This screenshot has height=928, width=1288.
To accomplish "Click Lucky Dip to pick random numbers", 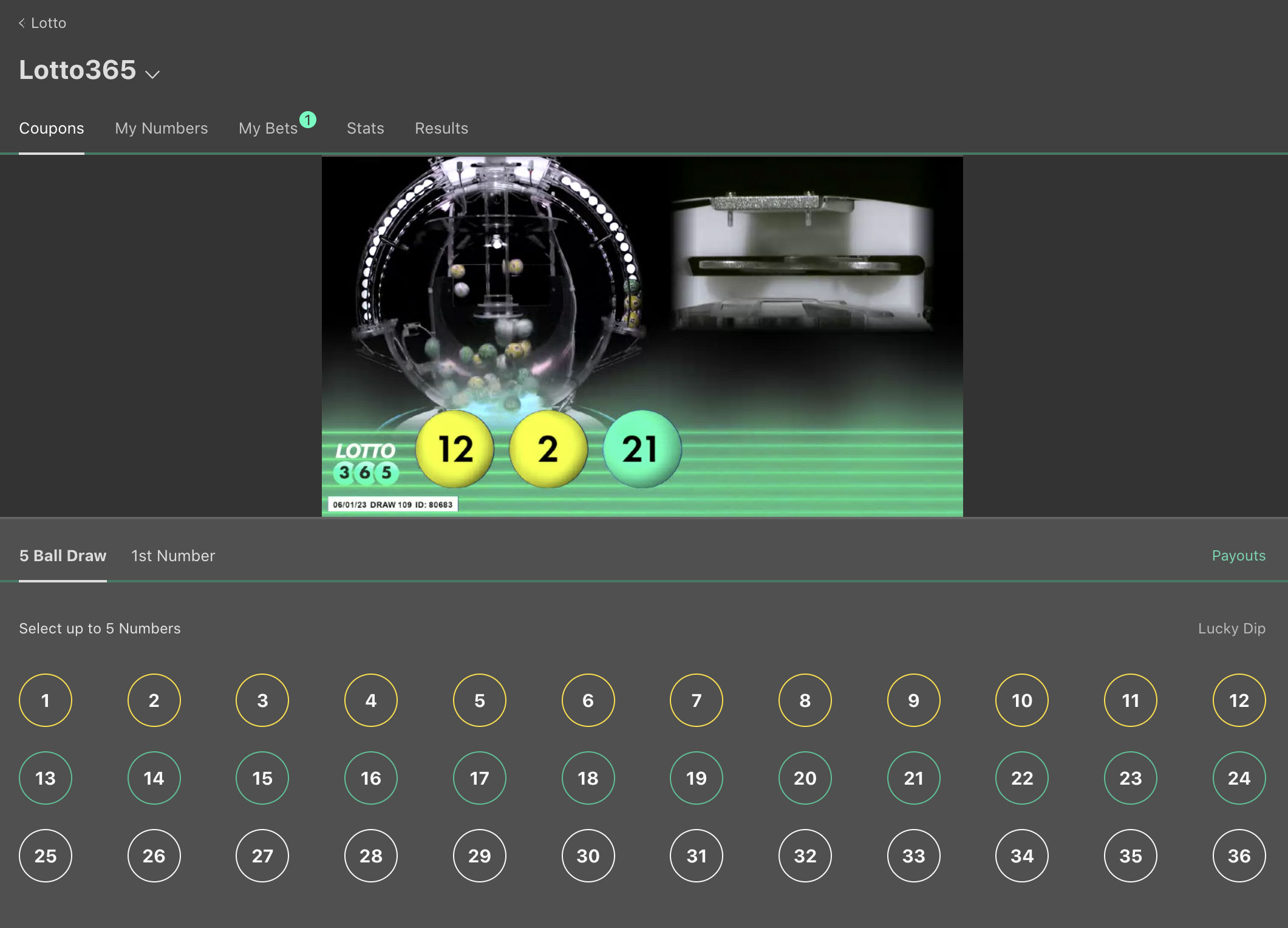I will pos(1231,629).
